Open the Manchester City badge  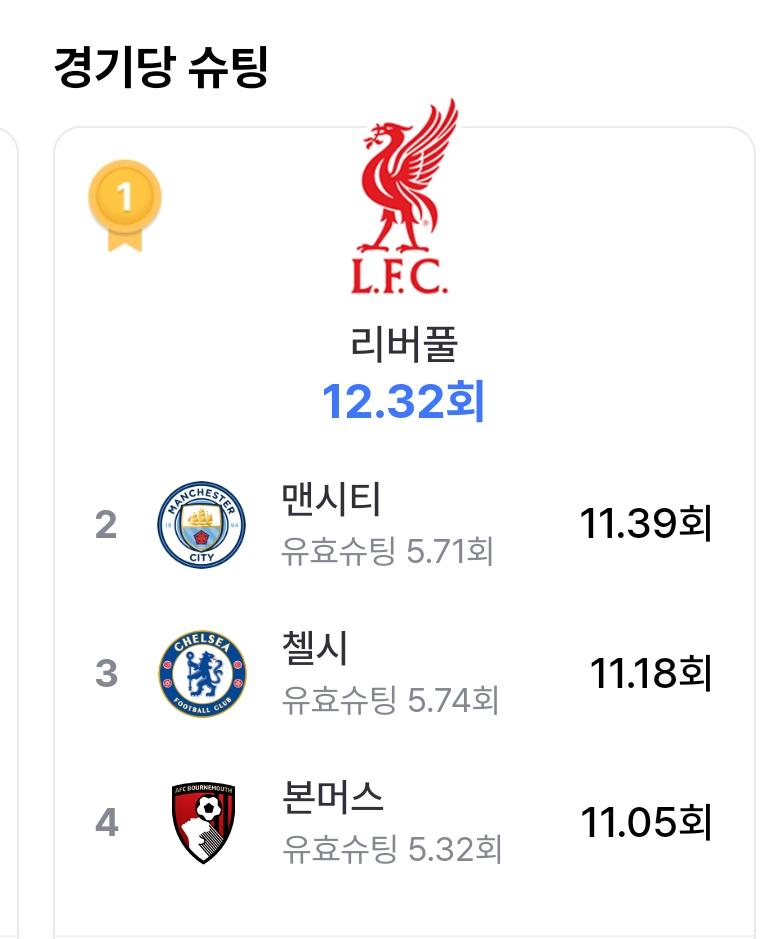tap(201, 525)
